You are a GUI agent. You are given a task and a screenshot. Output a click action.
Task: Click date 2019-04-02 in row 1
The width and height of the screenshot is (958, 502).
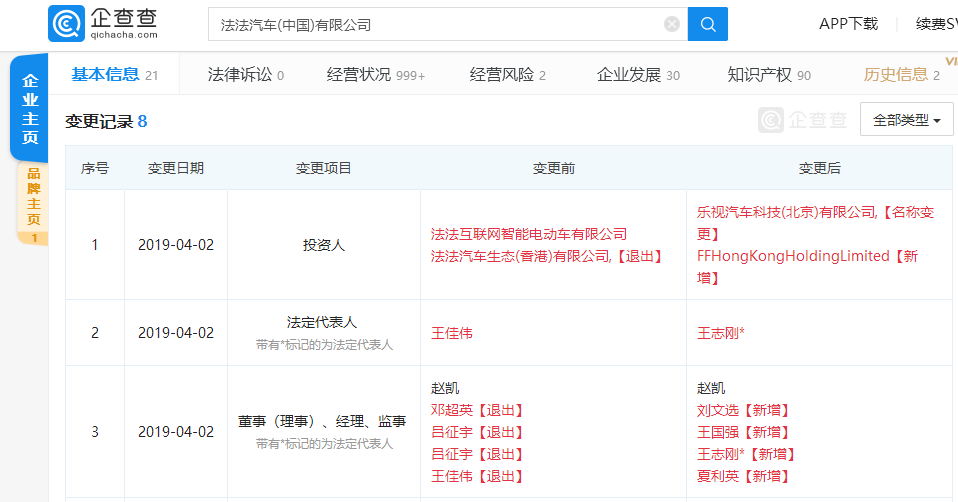pyautogui.click(x=176, y=245)
